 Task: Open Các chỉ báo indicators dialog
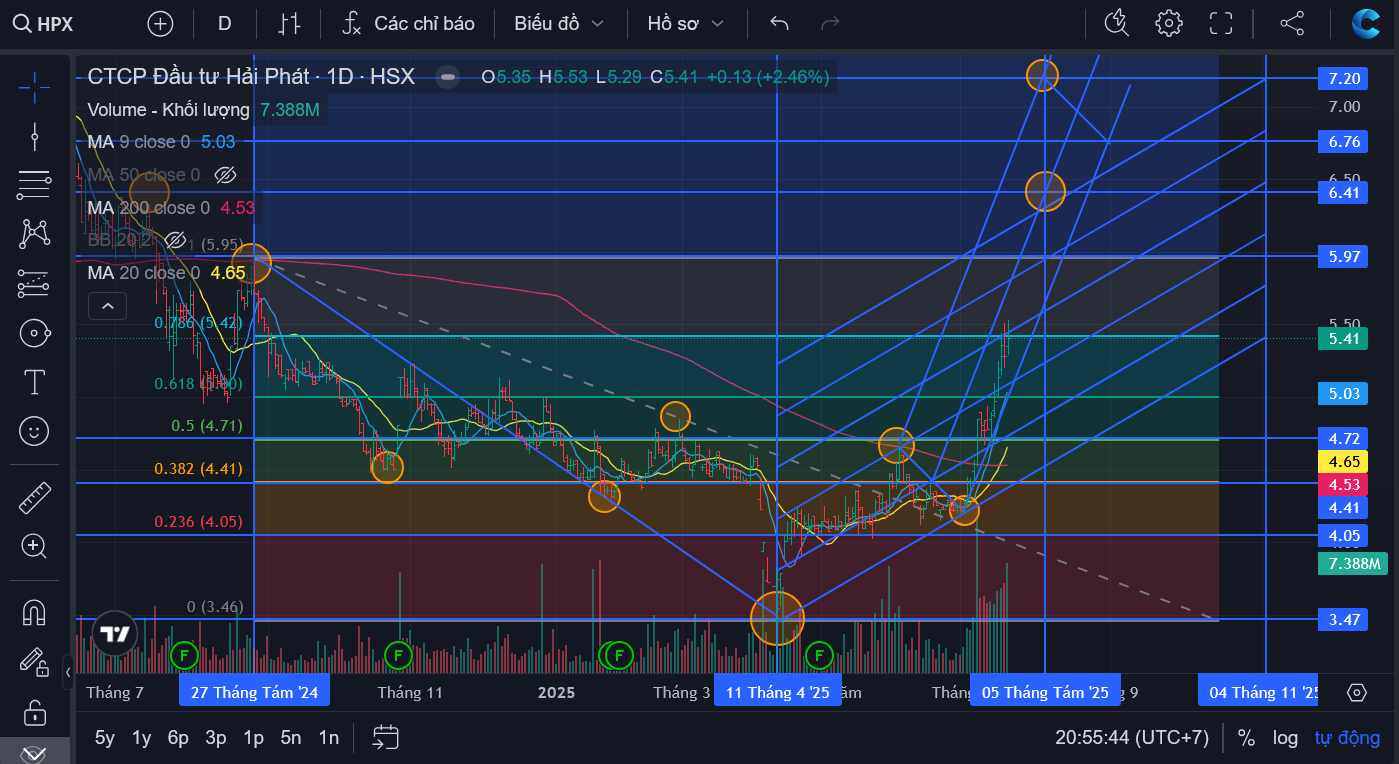point(408,24)
